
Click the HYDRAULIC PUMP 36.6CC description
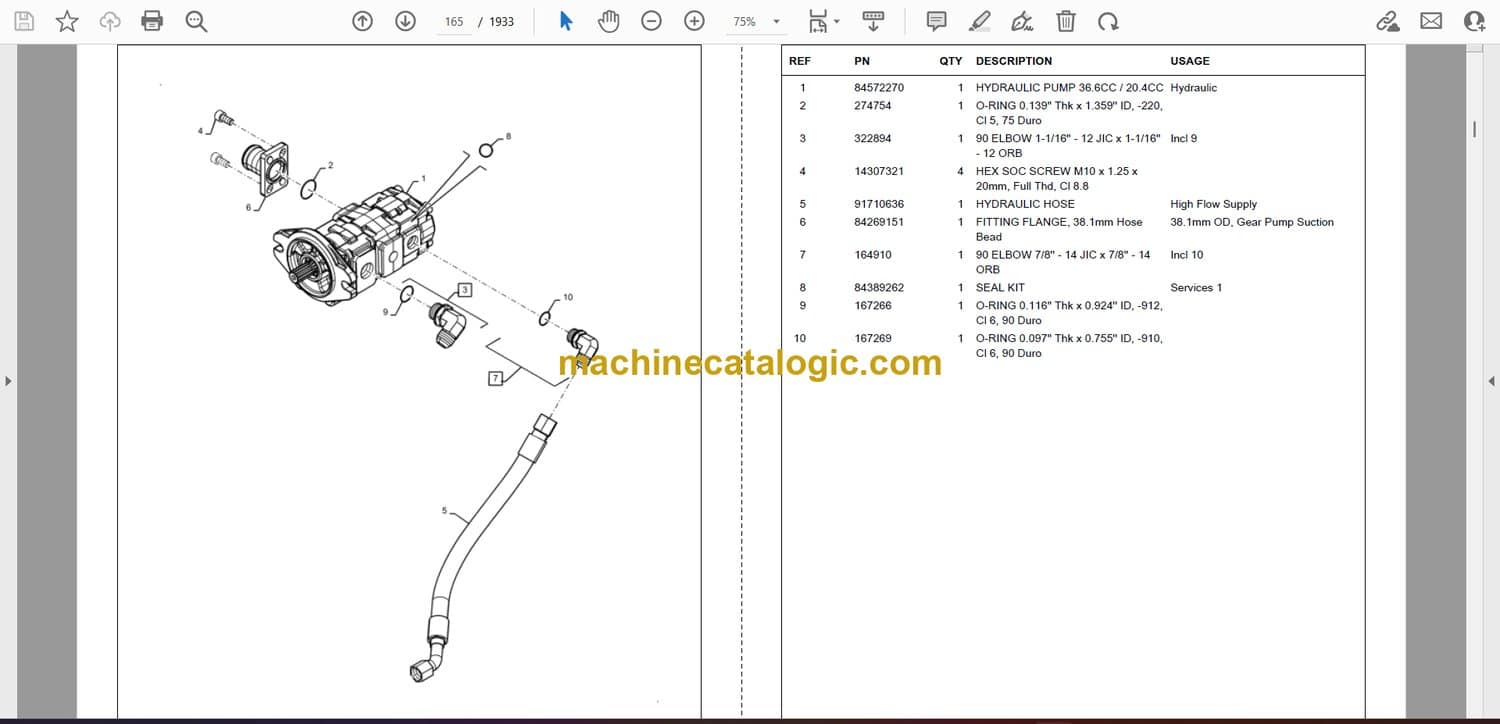(x=1069, y=88)
